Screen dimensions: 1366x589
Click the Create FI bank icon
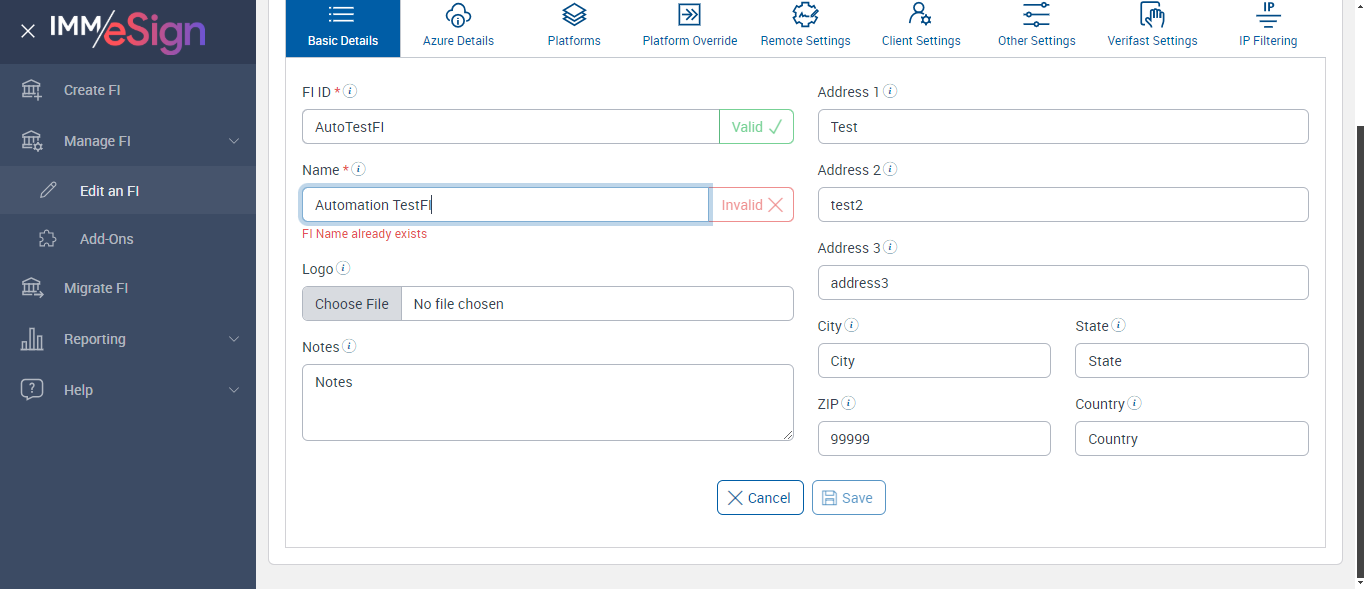pos(32,90)
